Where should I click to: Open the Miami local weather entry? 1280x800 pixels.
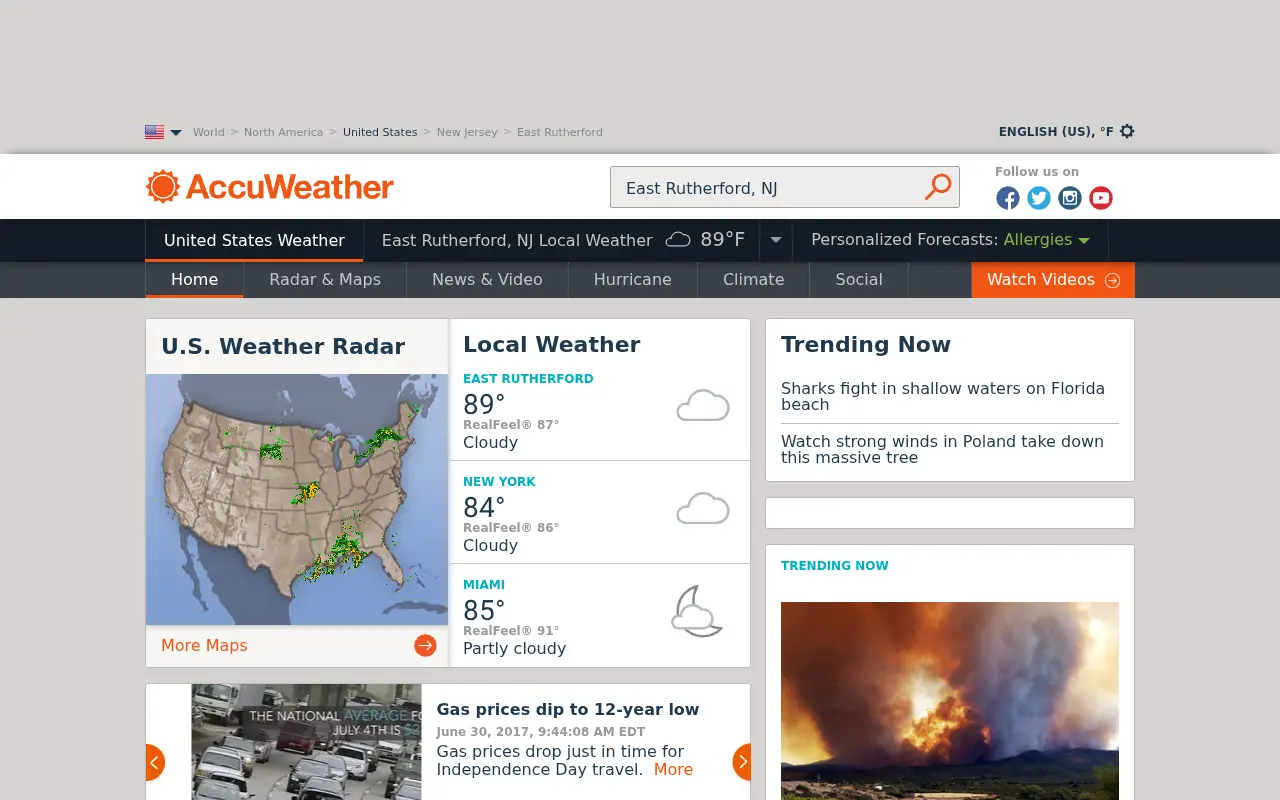(600, 616)
